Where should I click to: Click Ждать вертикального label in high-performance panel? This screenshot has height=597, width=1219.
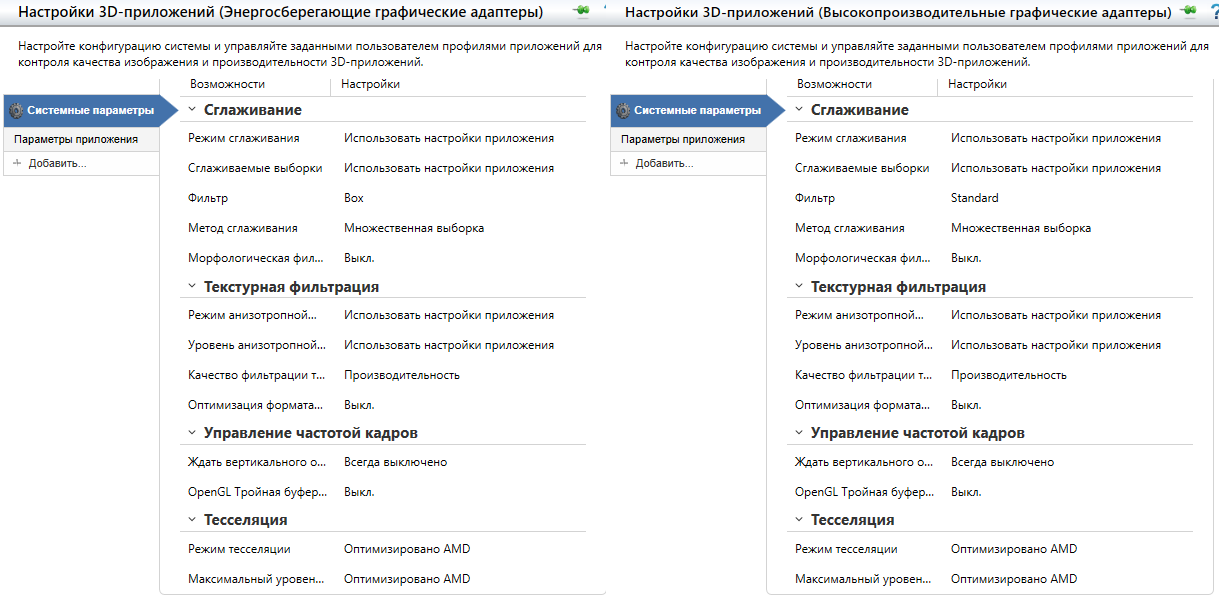coord(864,462)
